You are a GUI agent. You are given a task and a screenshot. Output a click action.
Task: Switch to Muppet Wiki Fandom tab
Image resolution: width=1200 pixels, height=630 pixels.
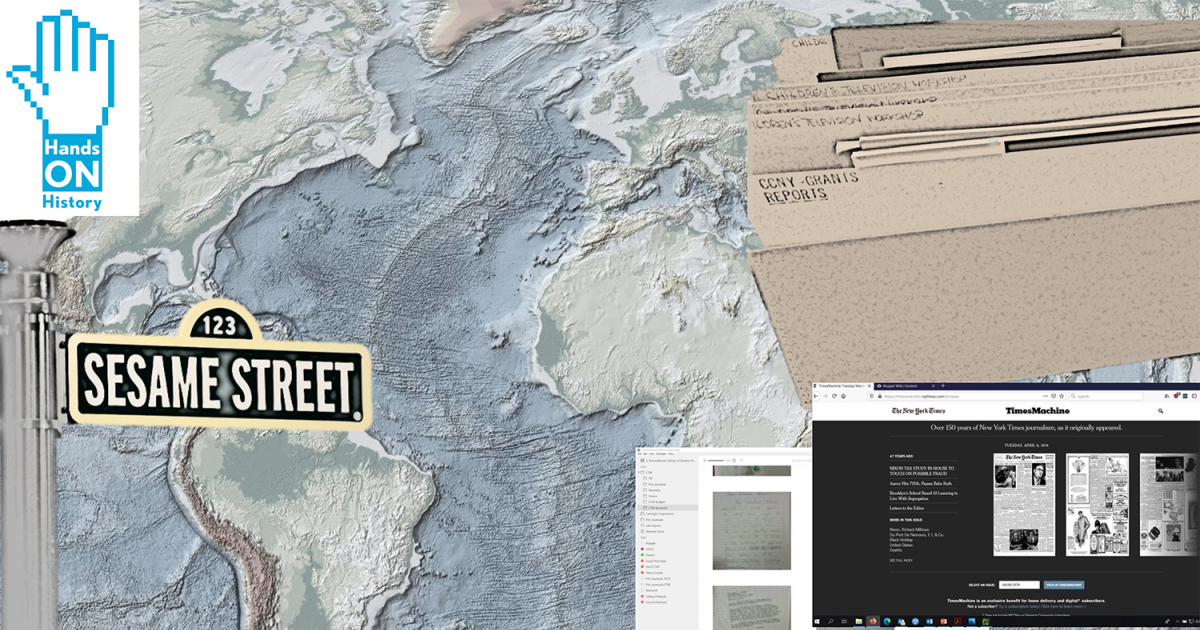(x=905, y=386)
